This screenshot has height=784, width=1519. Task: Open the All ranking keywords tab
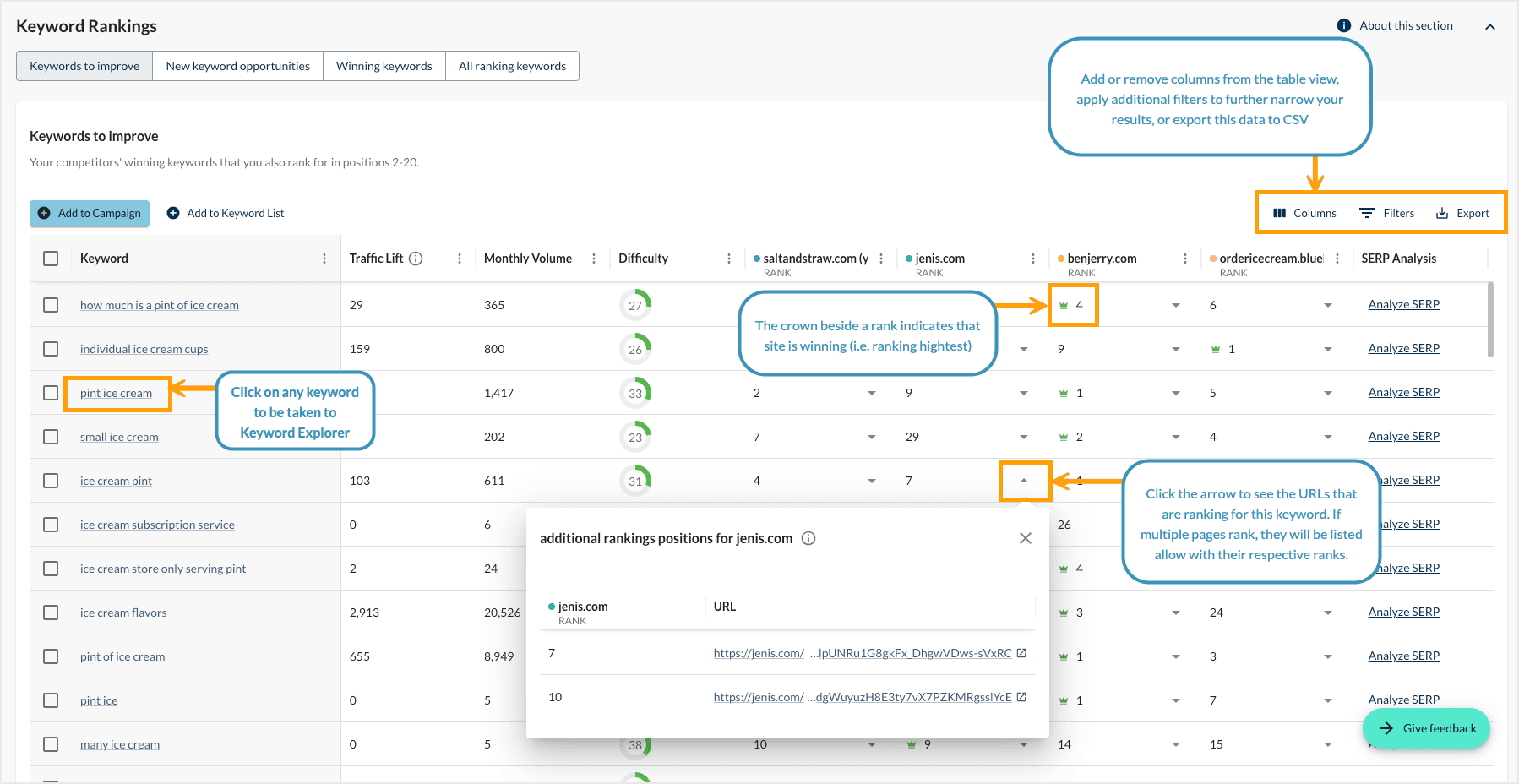(512, 65)
